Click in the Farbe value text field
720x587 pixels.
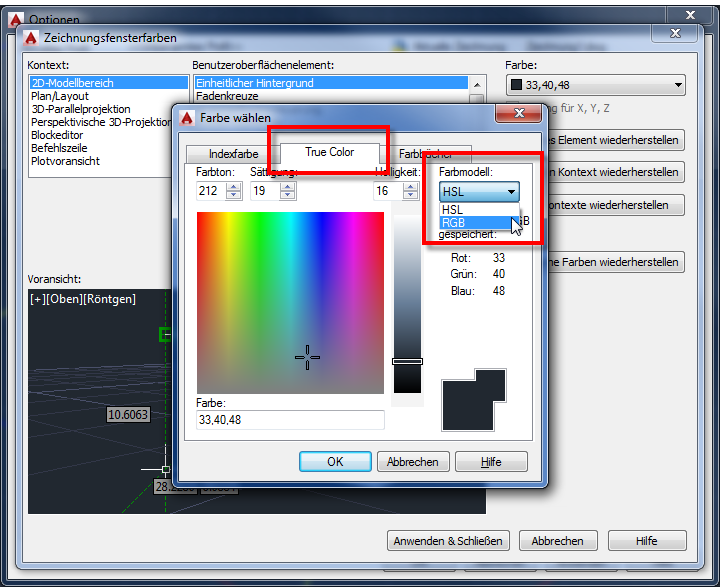click(290, 420)
